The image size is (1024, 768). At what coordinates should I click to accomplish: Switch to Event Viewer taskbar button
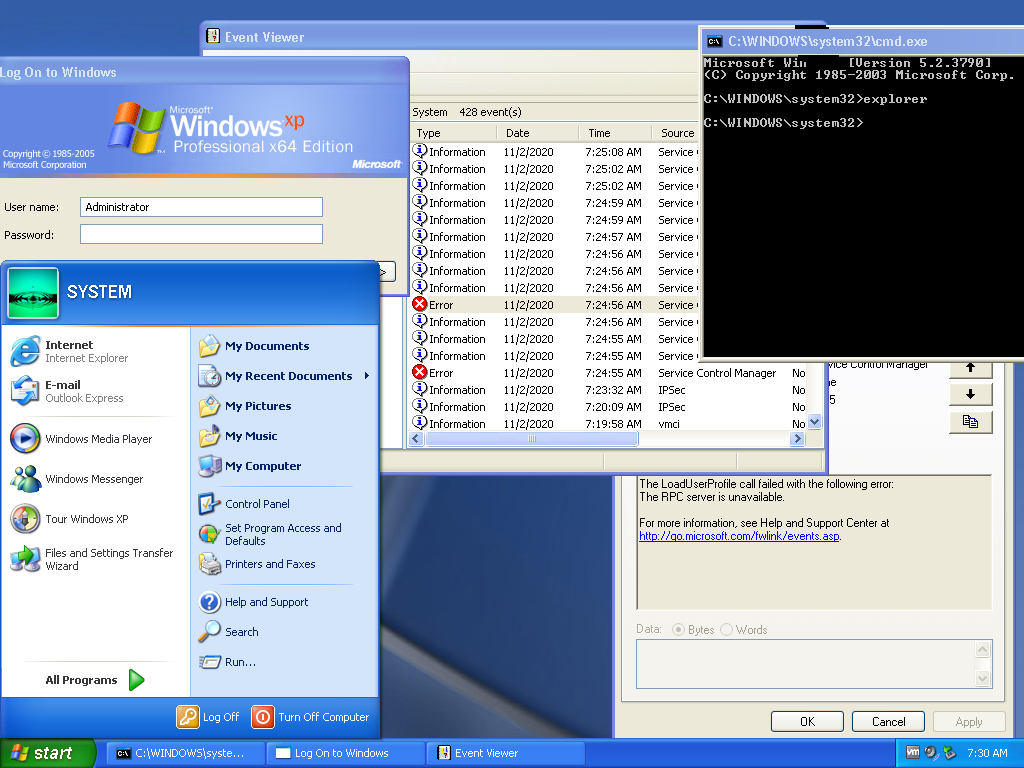[x=505, y=753]
